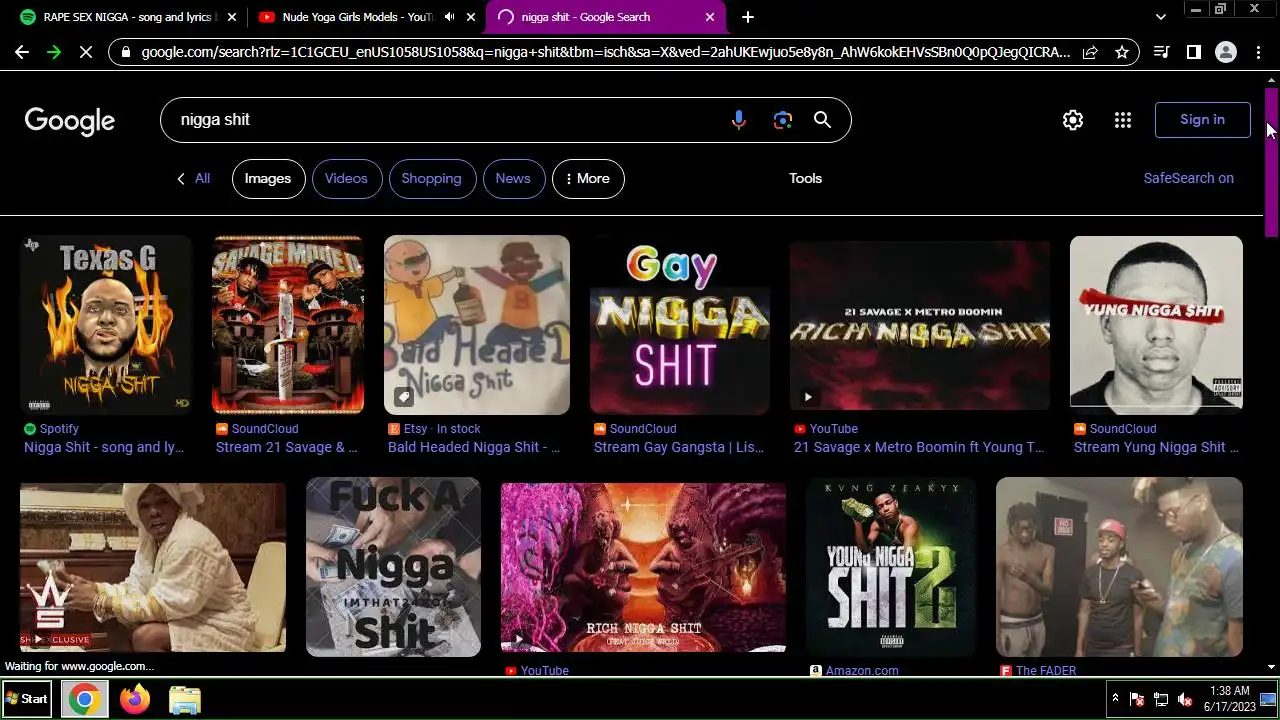Submit search with magnifier icon
Screen dimensions: 1280x720
tap(822, 120)
